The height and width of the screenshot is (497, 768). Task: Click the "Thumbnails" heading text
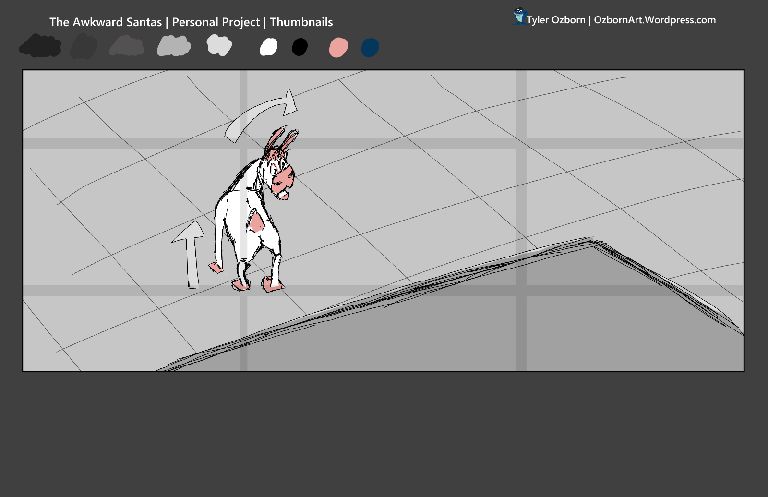pos(302,22)
